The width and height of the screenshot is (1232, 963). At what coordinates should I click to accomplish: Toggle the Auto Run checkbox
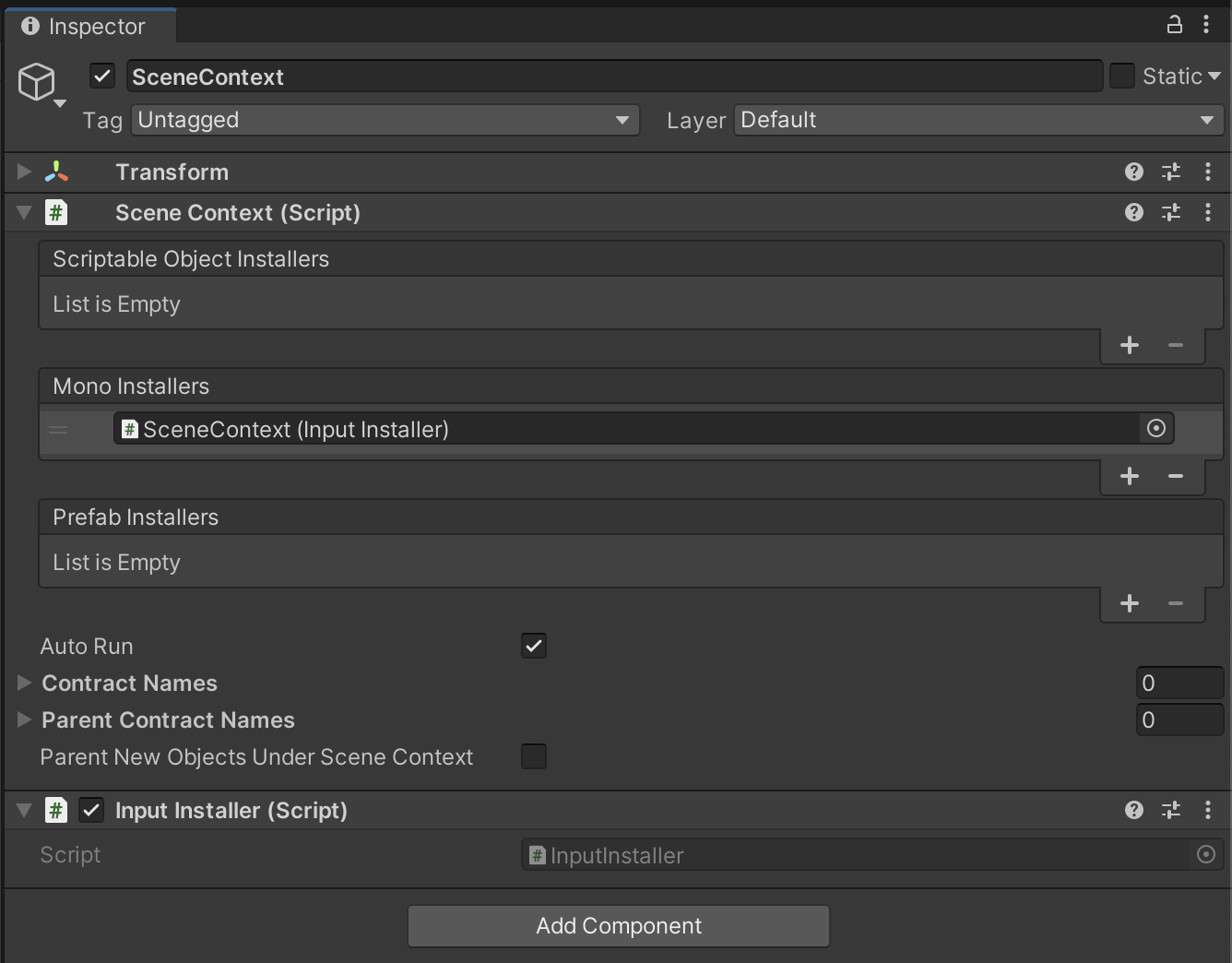point(533,646)
